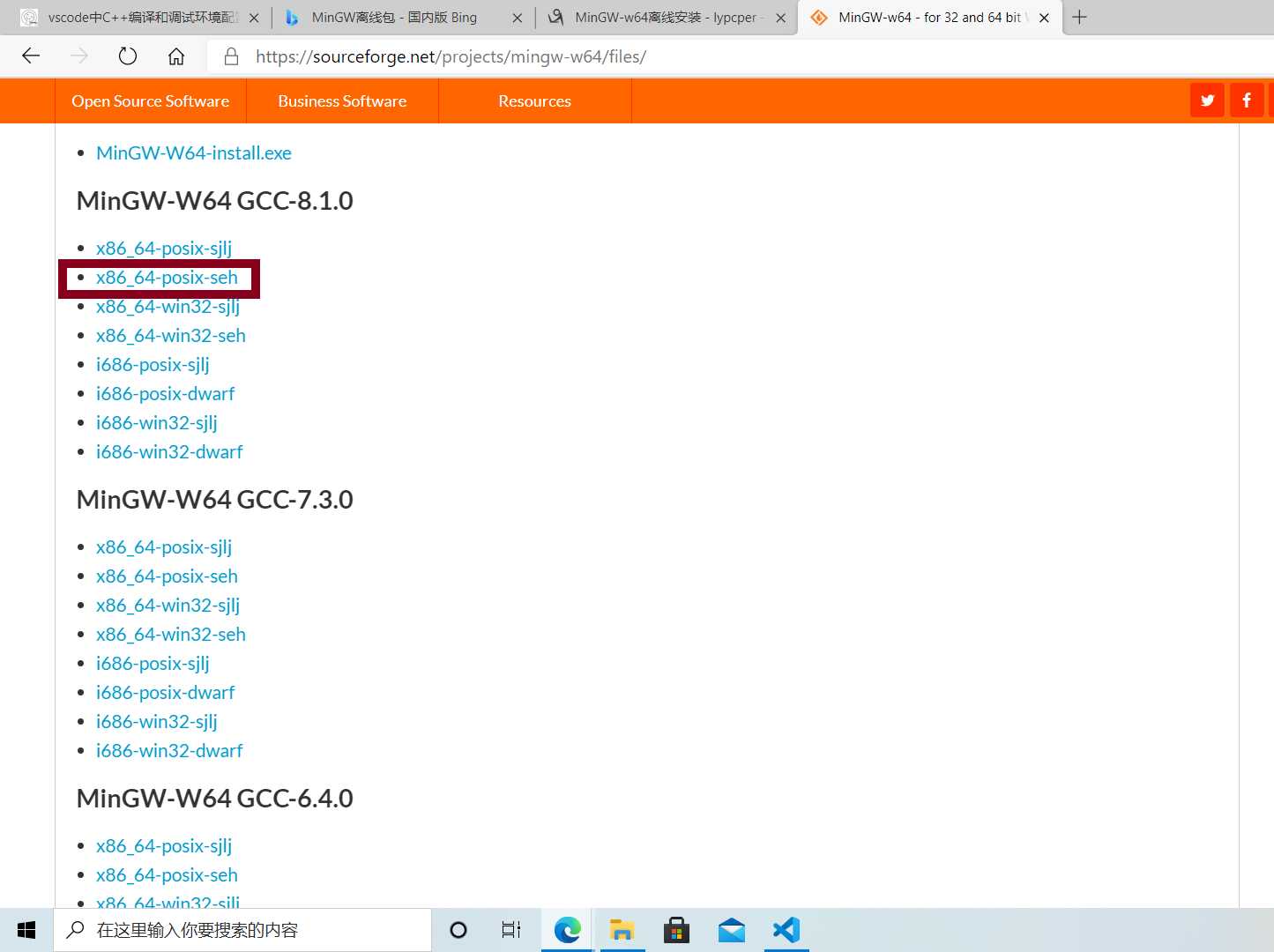
Task: Click the Windows taskbar search box
Action: coord(242,930)
